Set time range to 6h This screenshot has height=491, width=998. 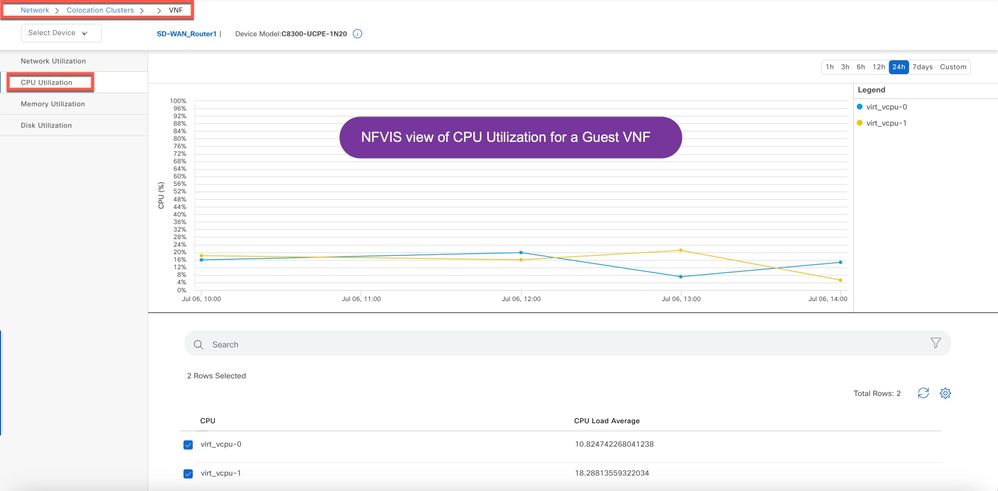(x=861, y=67)
